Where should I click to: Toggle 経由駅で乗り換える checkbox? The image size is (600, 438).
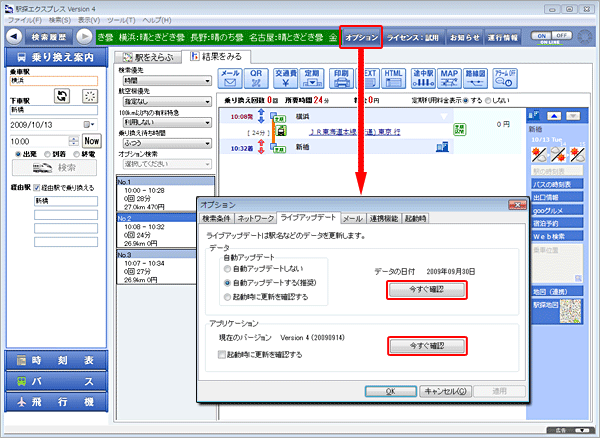click(37, 188)
